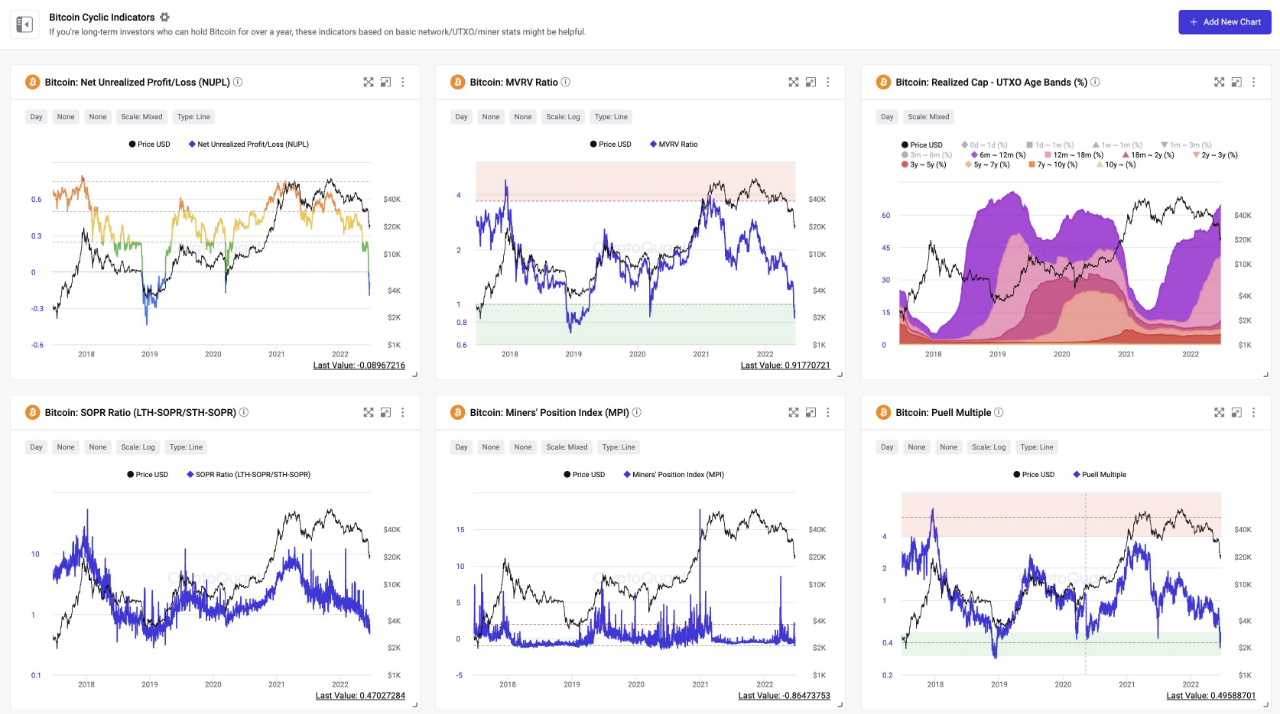Open Realized Cap chart more options menu
The height and width of the screenshot is (714, 1280).
click(x=1254, y=82)
